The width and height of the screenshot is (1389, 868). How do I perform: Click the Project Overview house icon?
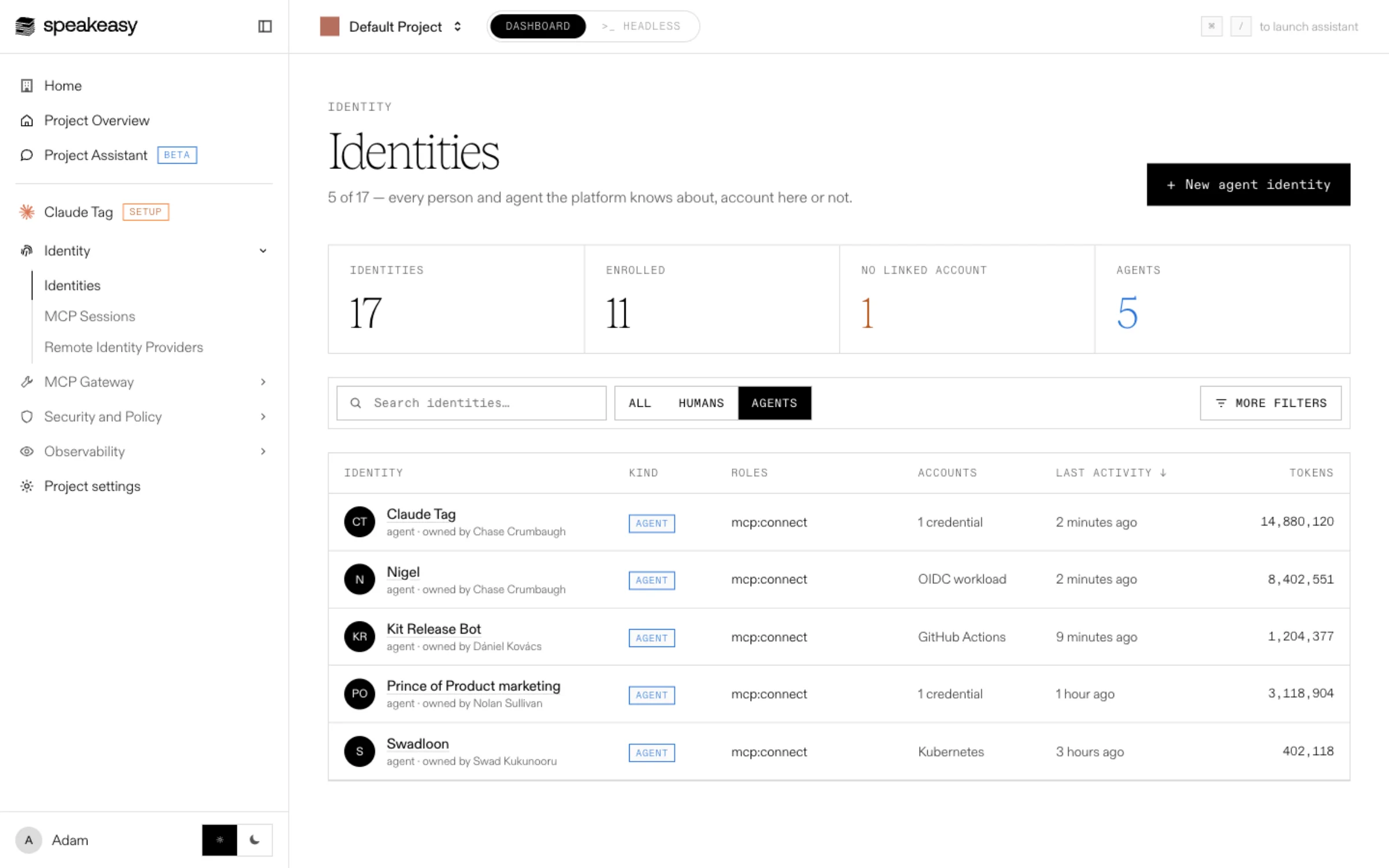click(x=27, y=120)
